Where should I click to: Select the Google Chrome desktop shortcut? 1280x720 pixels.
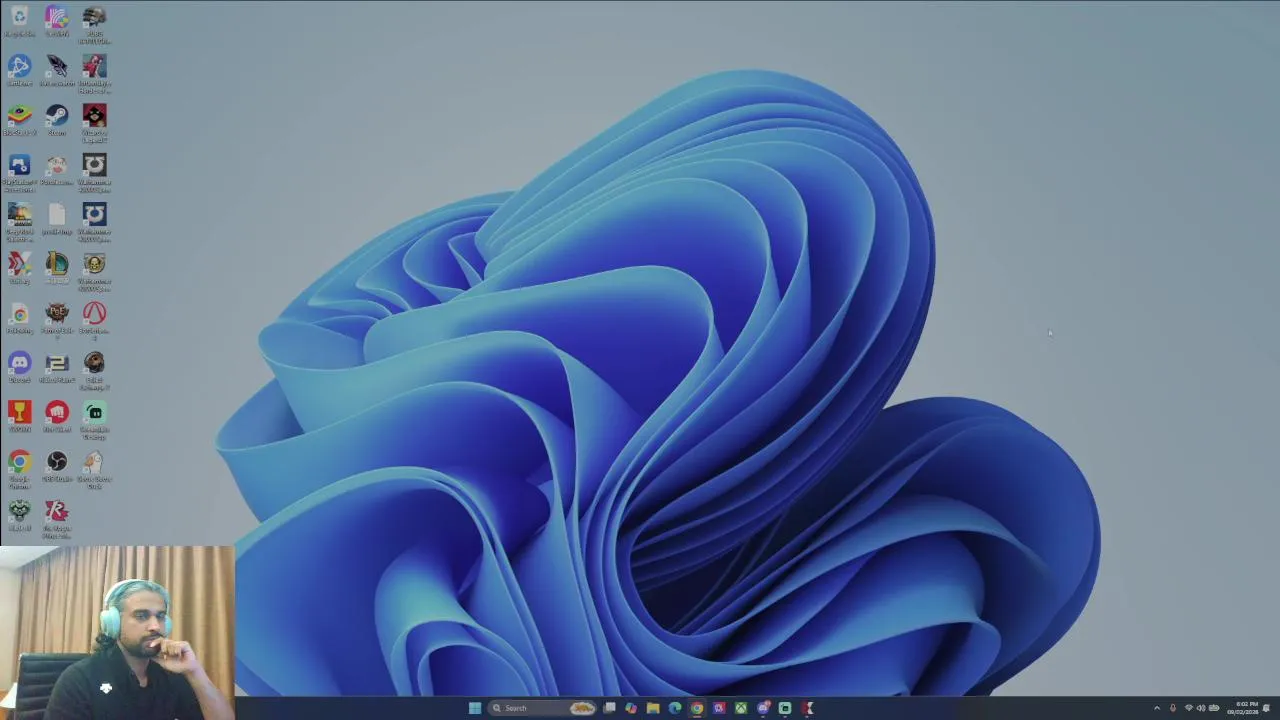click(19, 469)
